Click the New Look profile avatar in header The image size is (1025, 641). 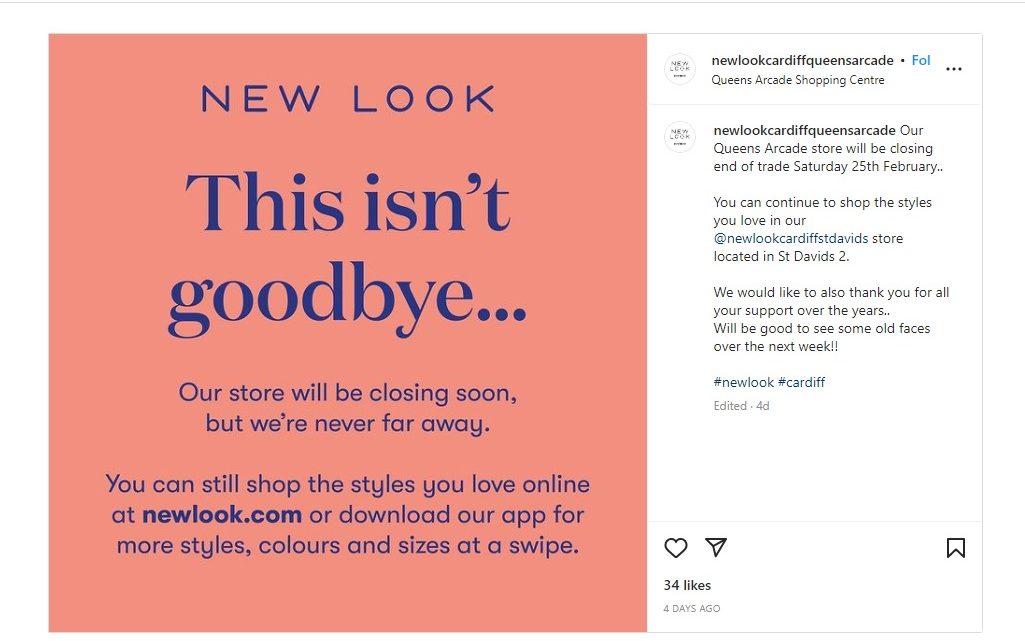tap(680, 69)
